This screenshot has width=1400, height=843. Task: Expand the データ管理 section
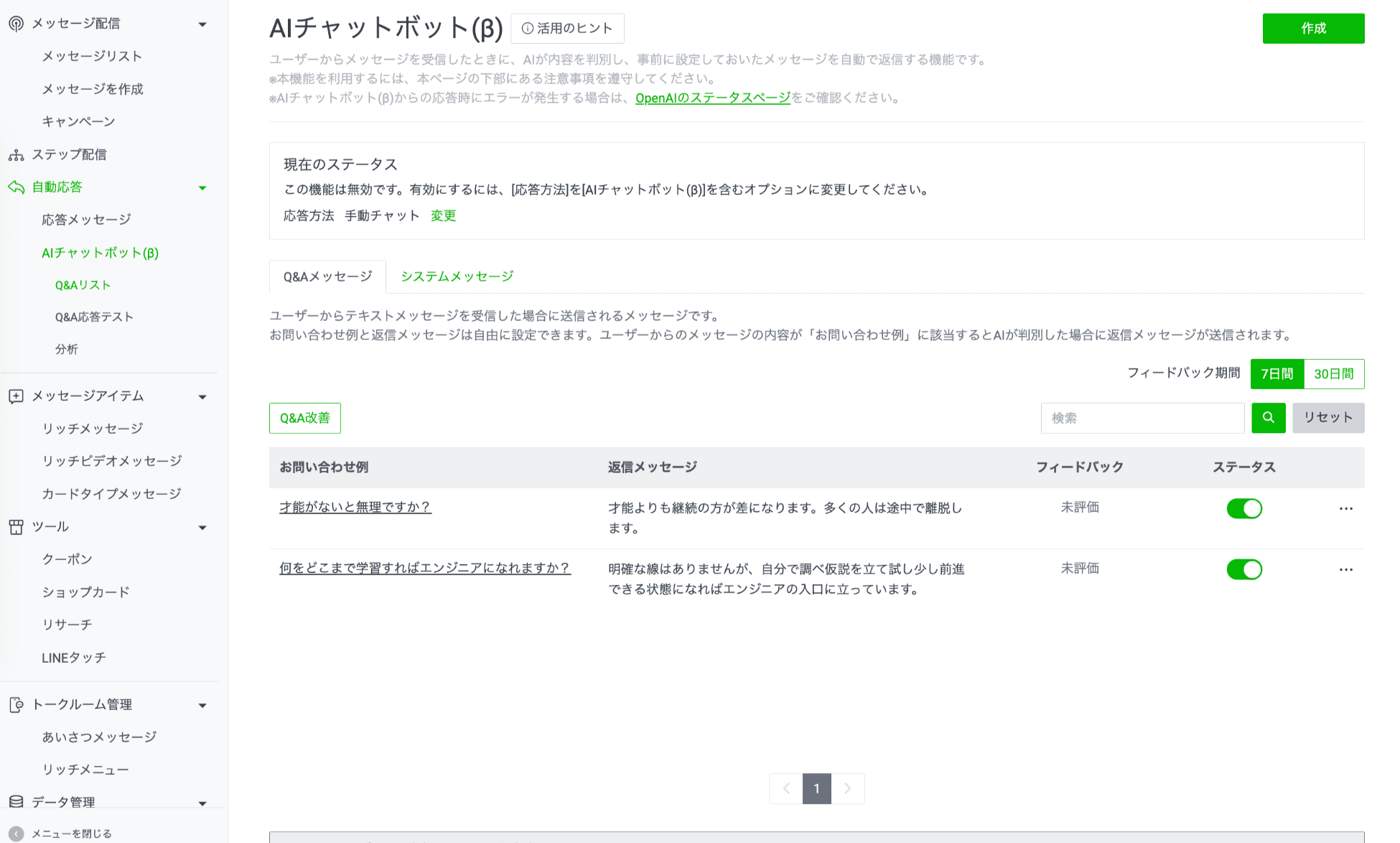203,802
